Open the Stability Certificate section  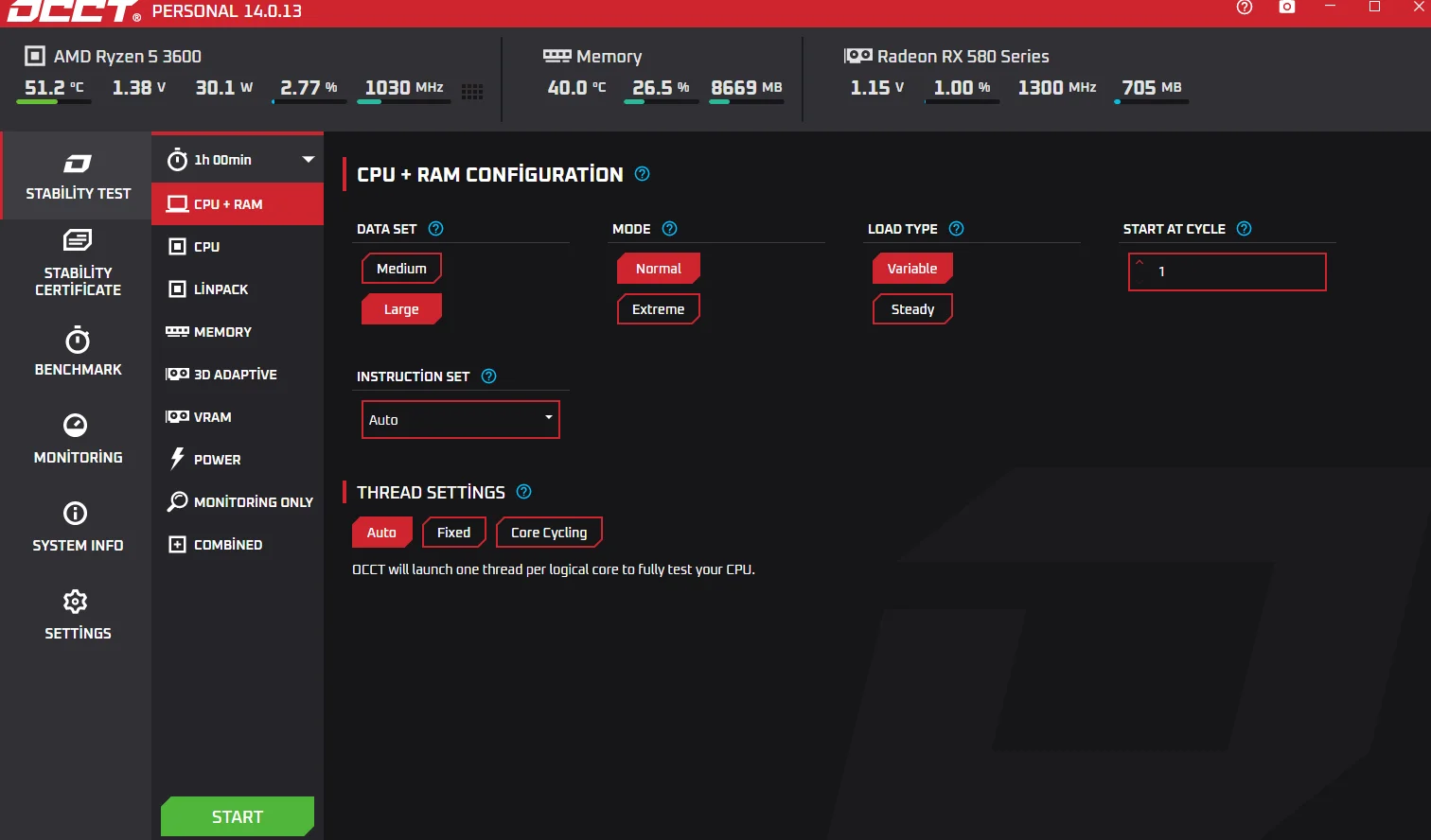point(78,263)
